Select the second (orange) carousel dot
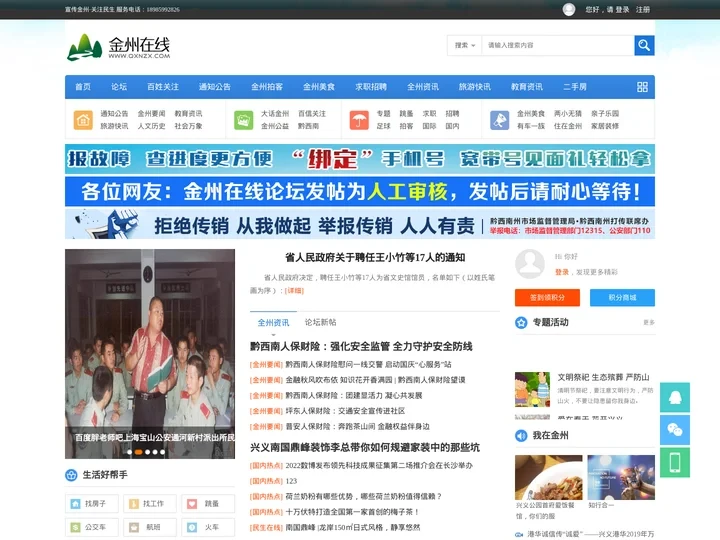 pyautogui.click(x=138, y=452)
